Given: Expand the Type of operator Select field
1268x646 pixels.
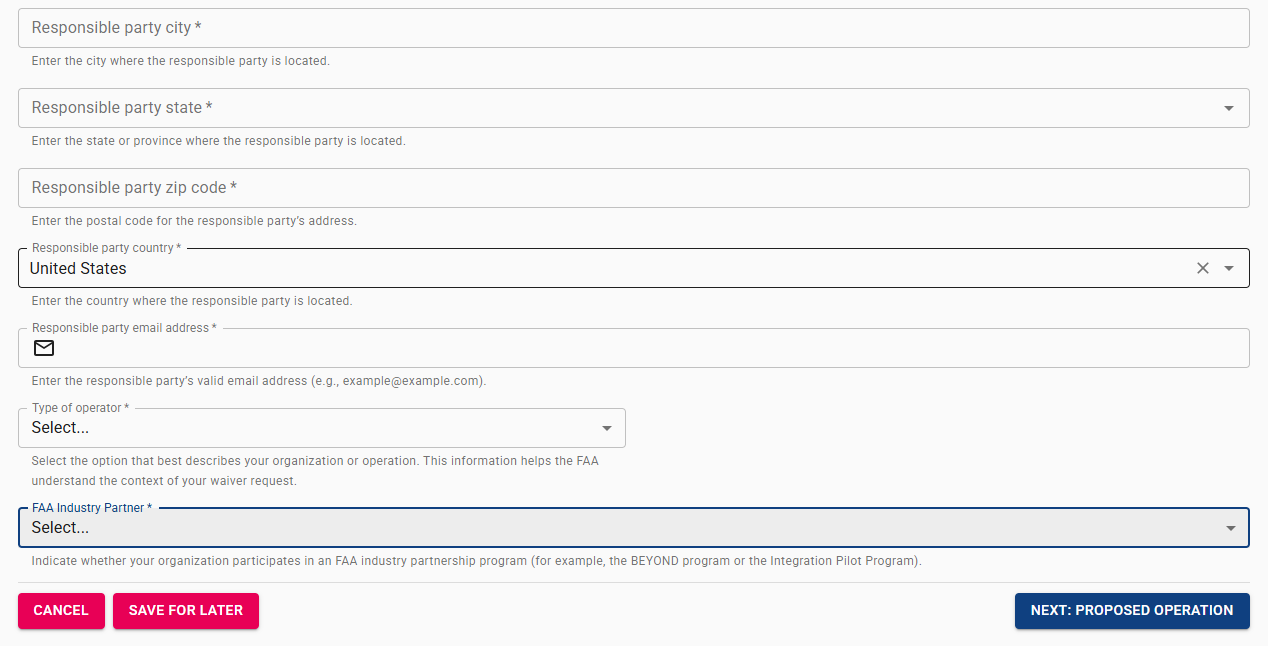Looking at the screenshot, I should point(310,428).
